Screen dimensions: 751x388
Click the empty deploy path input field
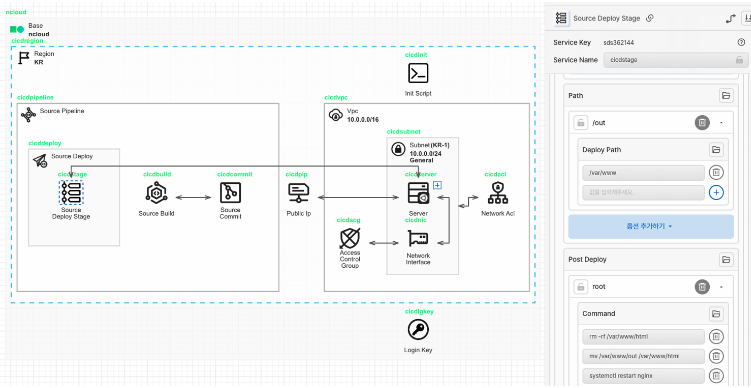click(x=644, y=193)
